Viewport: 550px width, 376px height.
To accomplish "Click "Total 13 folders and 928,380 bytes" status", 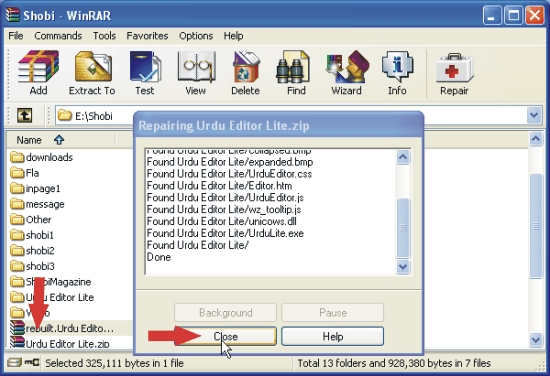I will pos(394,363).
